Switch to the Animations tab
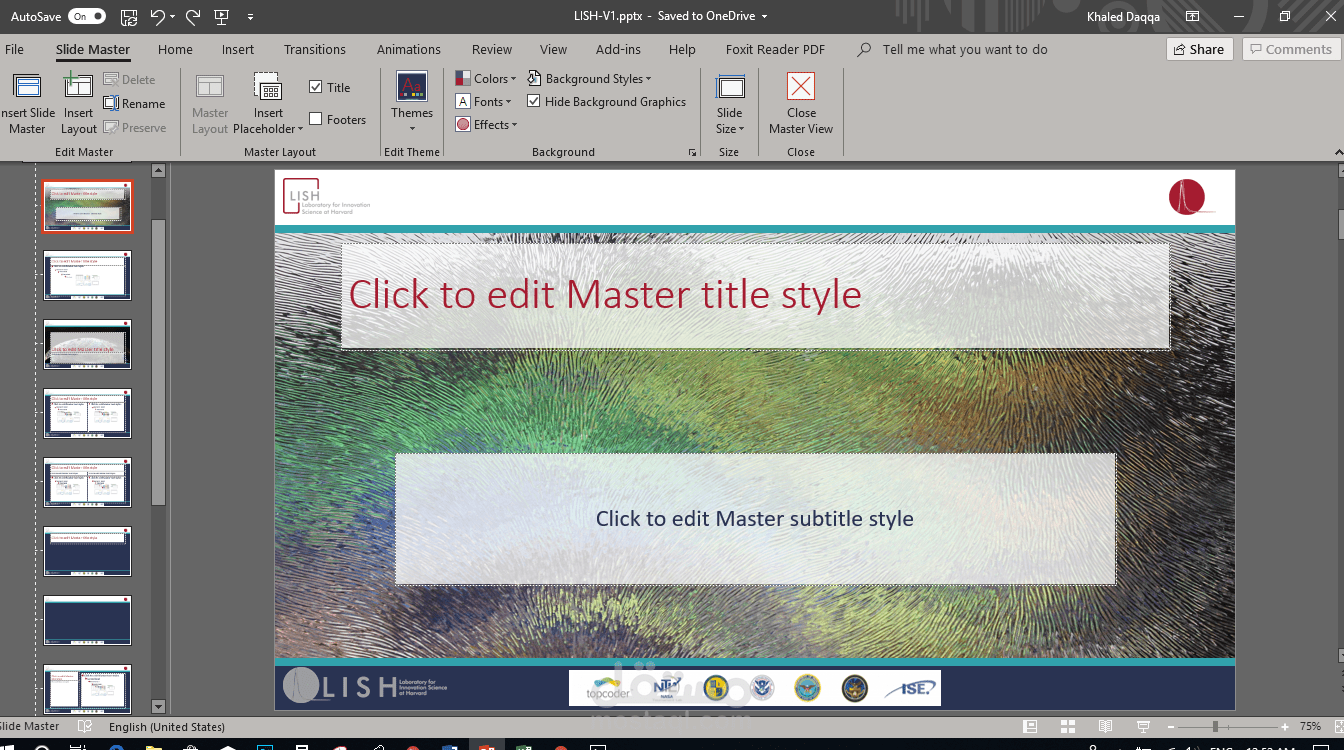The width and height of the screenshot is (1344, 750). pos(408,49)
